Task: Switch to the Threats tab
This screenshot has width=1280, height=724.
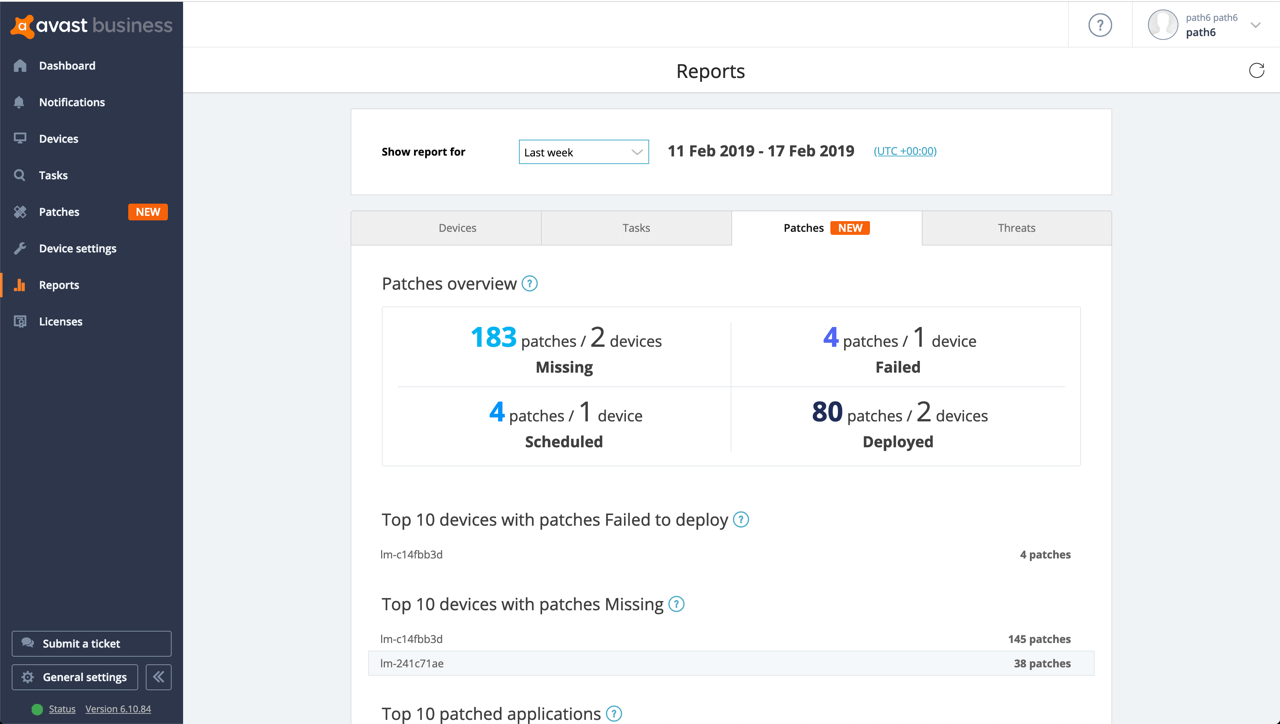Action: (x=1016, y=228)
